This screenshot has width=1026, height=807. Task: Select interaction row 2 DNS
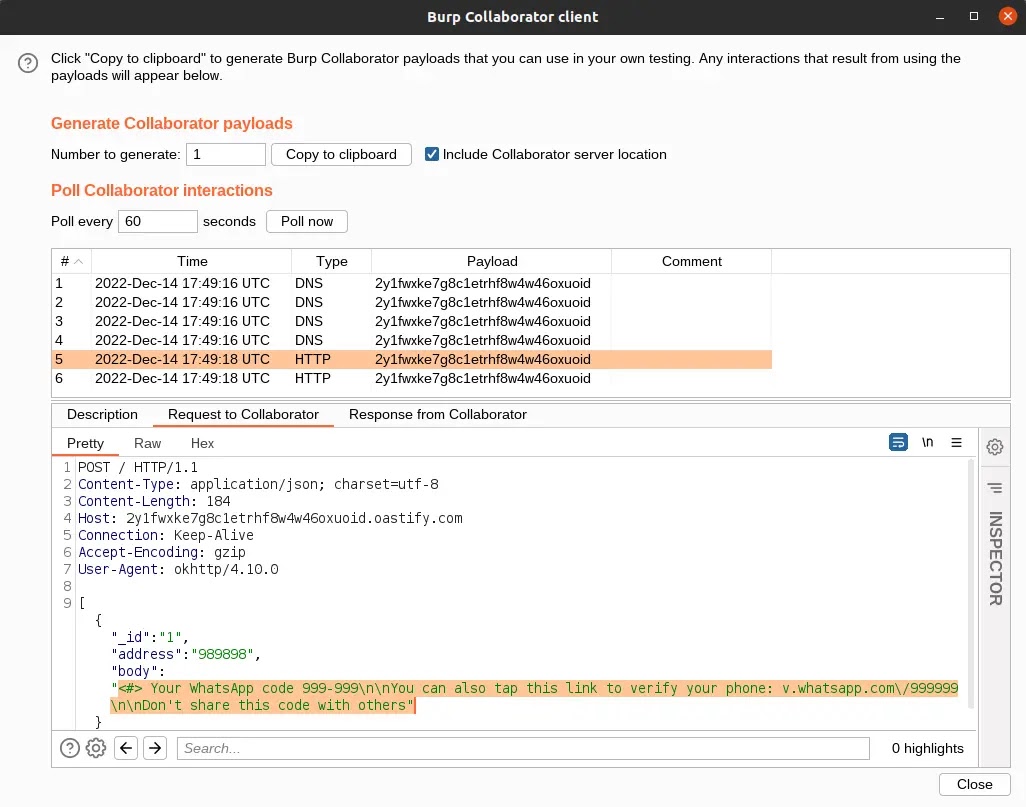coord(412,302)
